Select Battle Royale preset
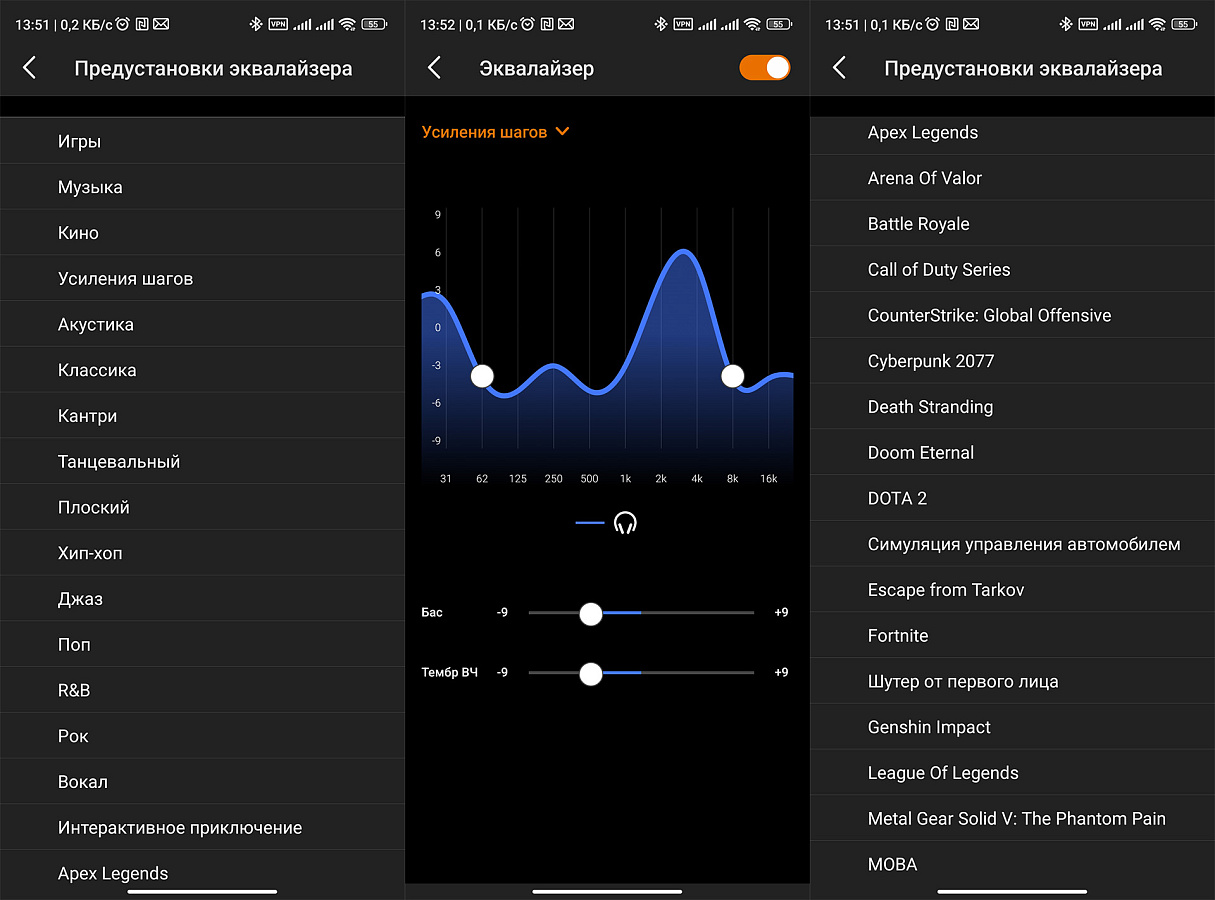The width and height of the screenshot is (1215, 900). [1012, 224]
